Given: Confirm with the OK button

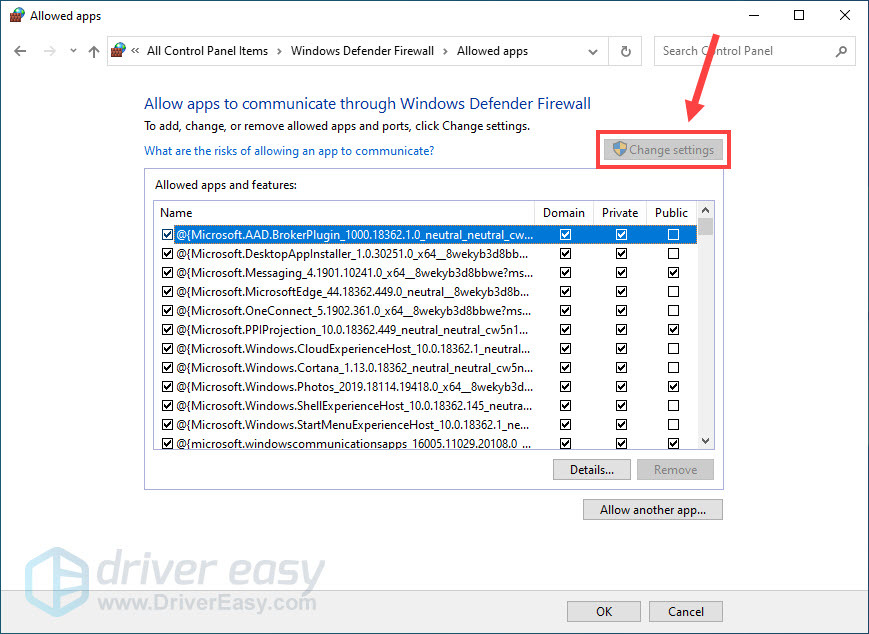Looking at the screenshot, I should tap(604, 611).
